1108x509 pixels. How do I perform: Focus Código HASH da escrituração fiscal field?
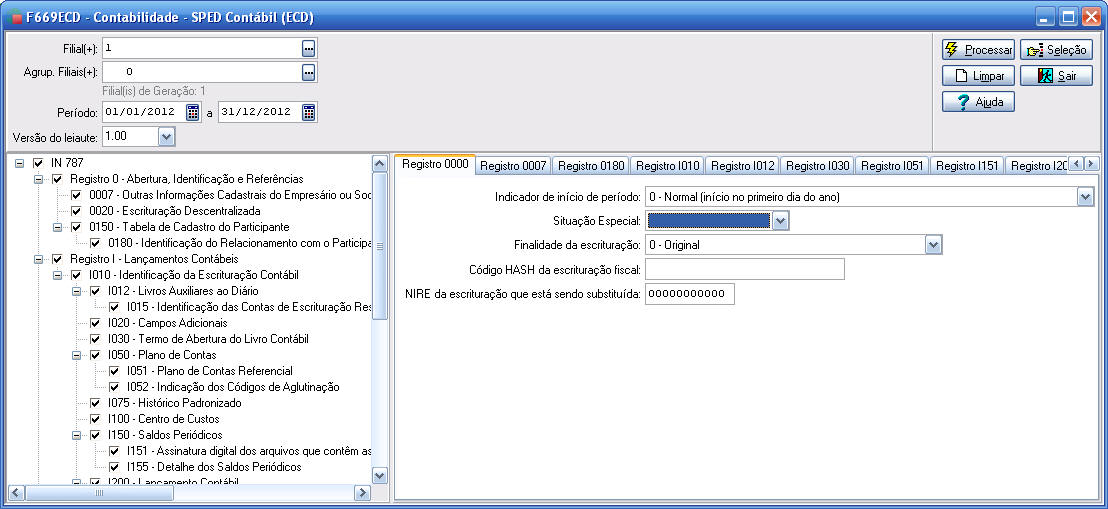tap(745, 269)
